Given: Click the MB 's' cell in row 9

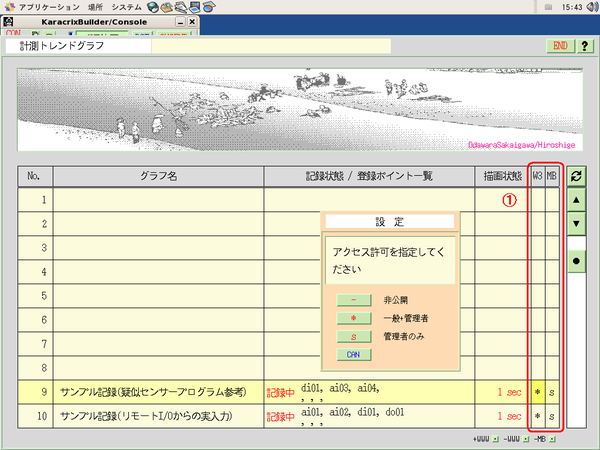Looking at the screenshot, I should [552, 392].
